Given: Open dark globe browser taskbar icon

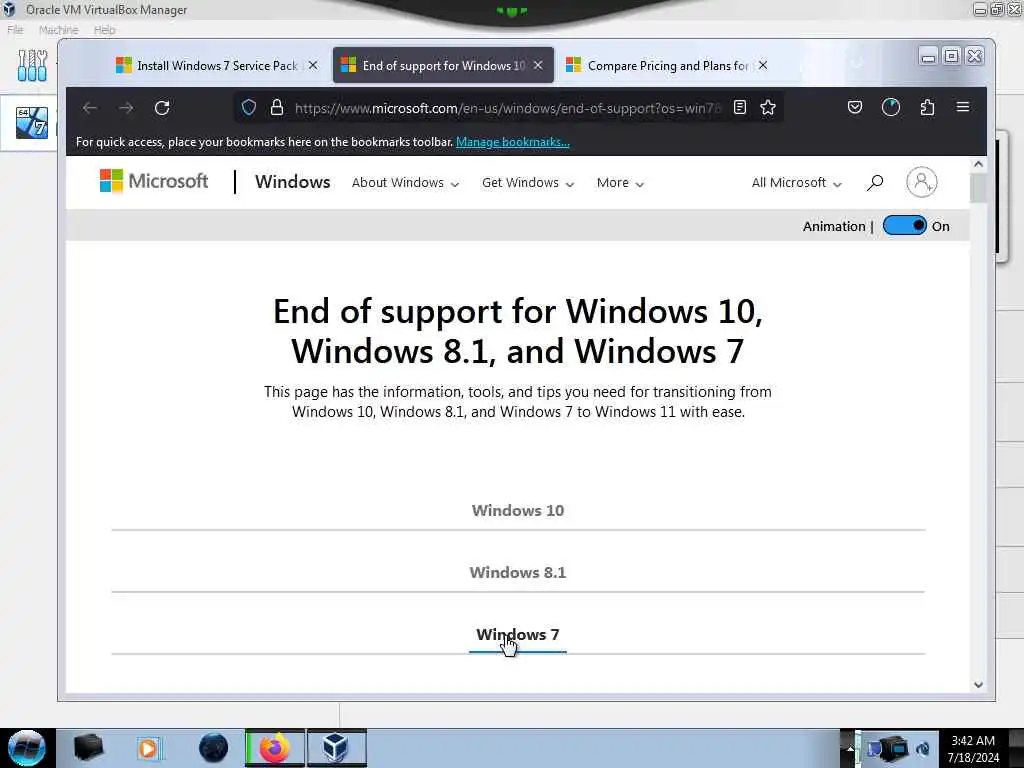Looking at the screenshot, I should click(213, 748).
